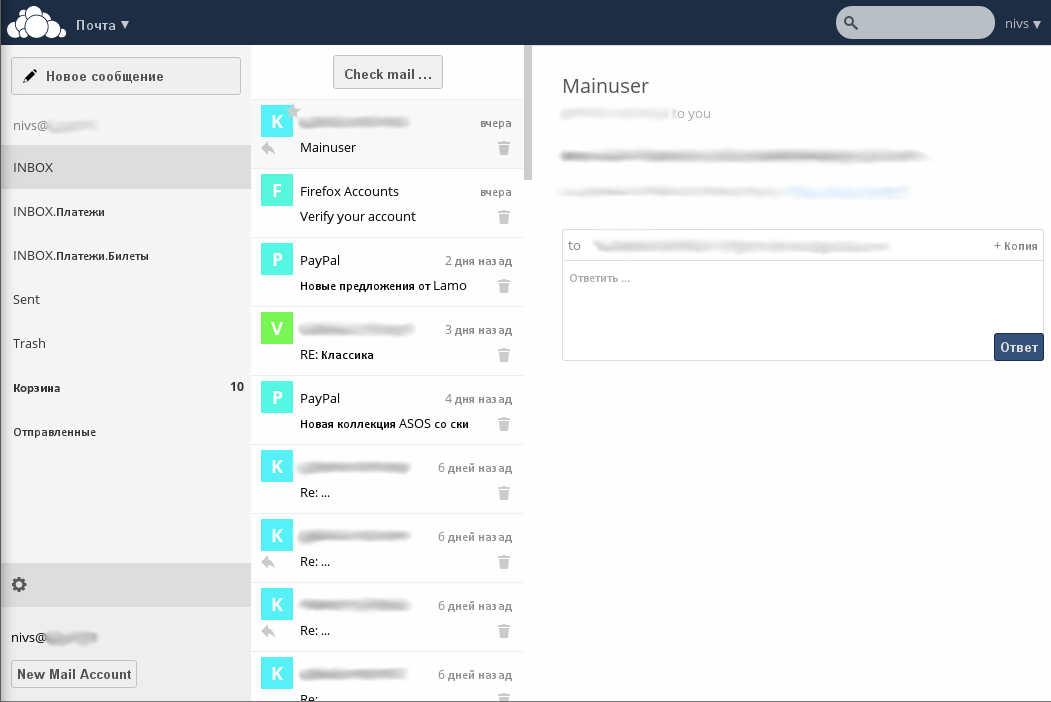The width and height of the screenshot is (1051, 702).
Task: Open settings via the gear icon
Action: pos(19,585)
